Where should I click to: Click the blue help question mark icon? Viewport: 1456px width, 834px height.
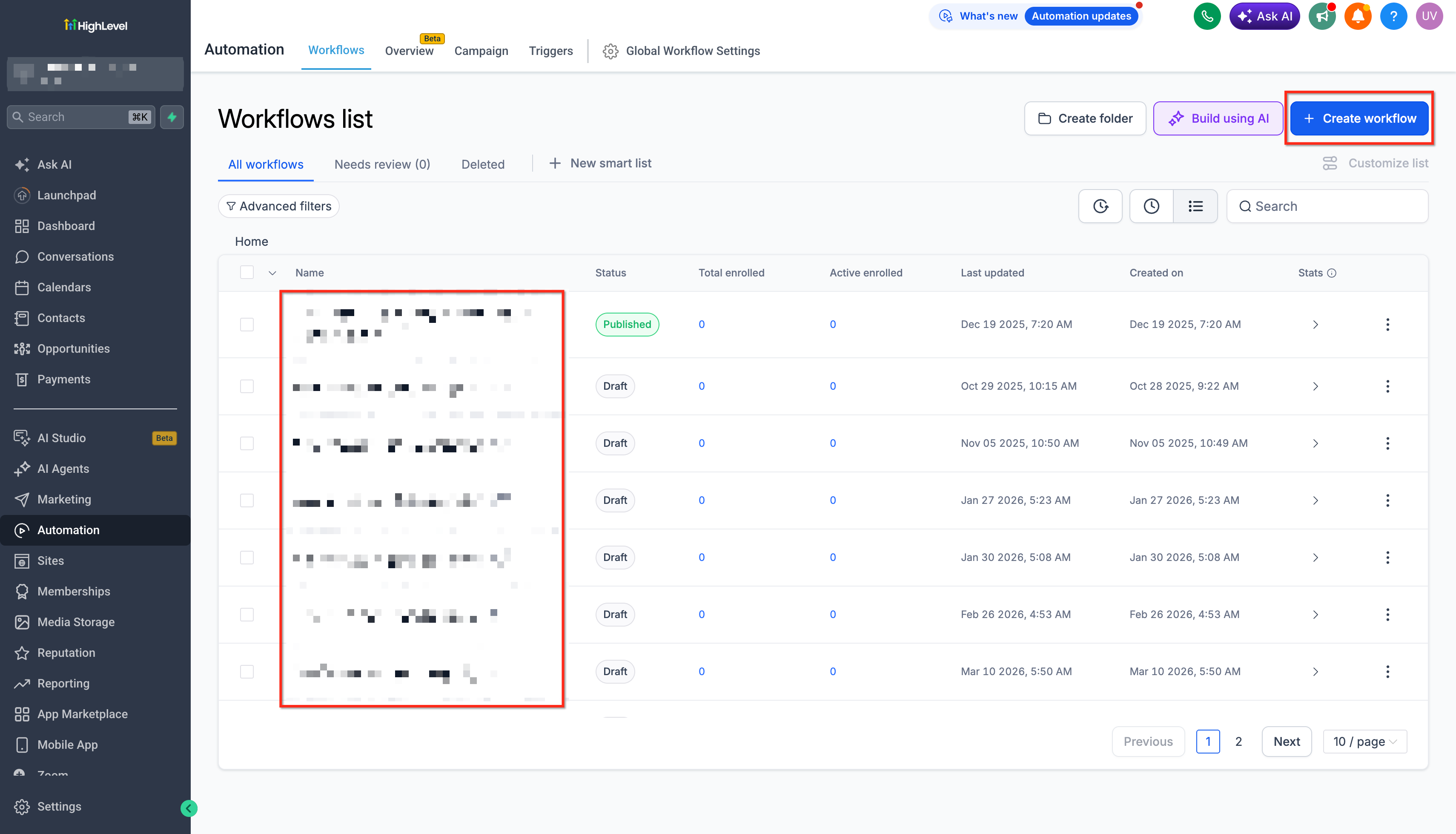point(1393,16)
